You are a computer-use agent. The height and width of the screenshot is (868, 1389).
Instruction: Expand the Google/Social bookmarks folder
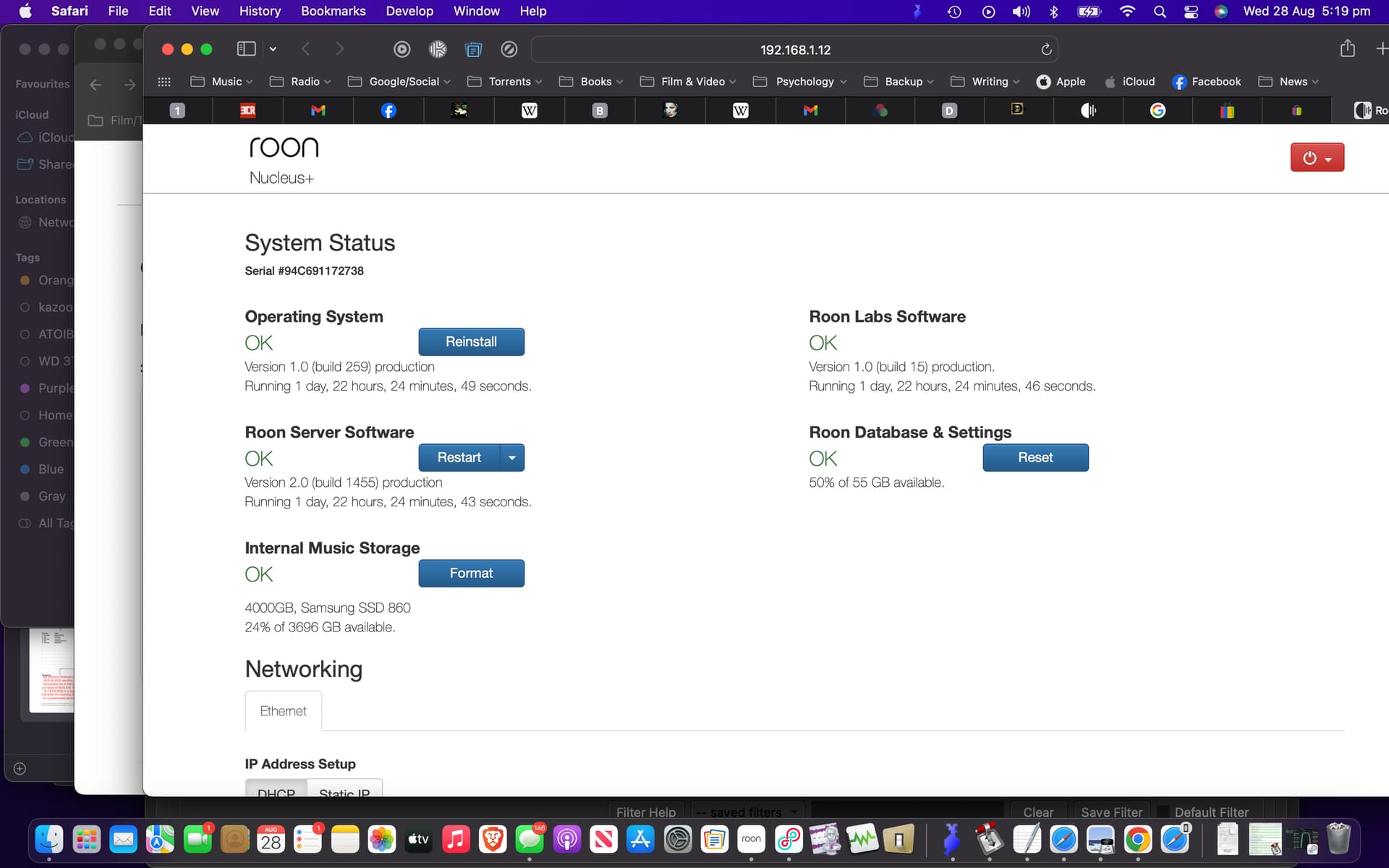click(399, 82)
